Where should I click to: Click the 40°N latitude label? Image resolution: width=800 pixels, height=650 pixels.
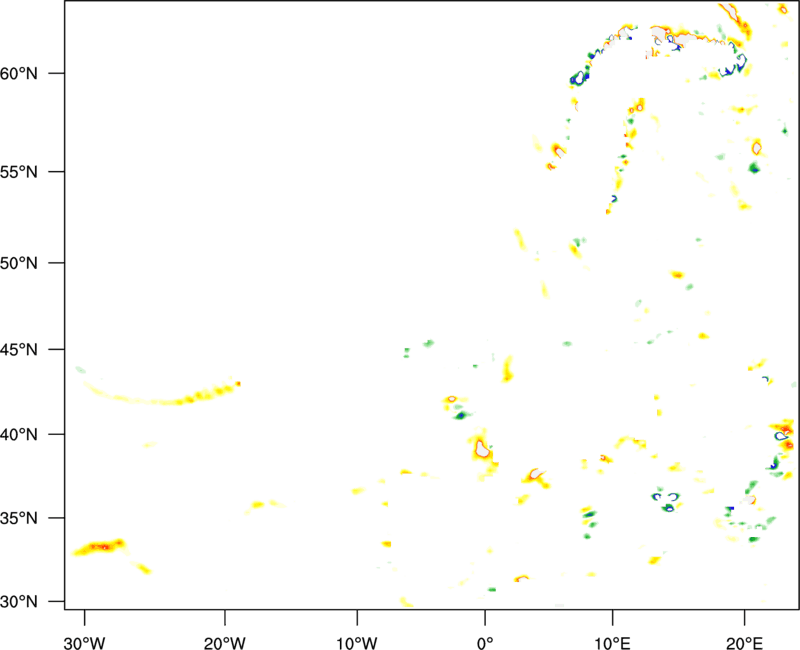point(19,435)
